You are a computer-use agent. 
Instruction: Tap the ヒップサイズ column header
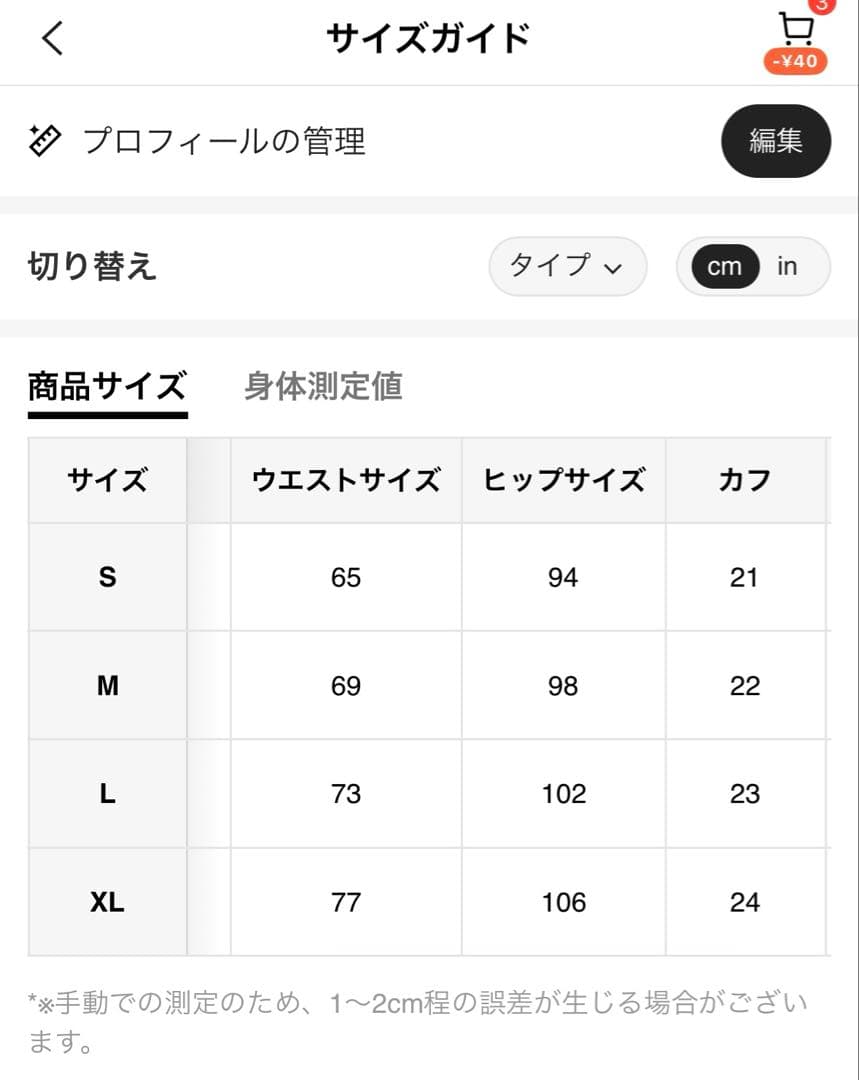[x=563, y=480]
